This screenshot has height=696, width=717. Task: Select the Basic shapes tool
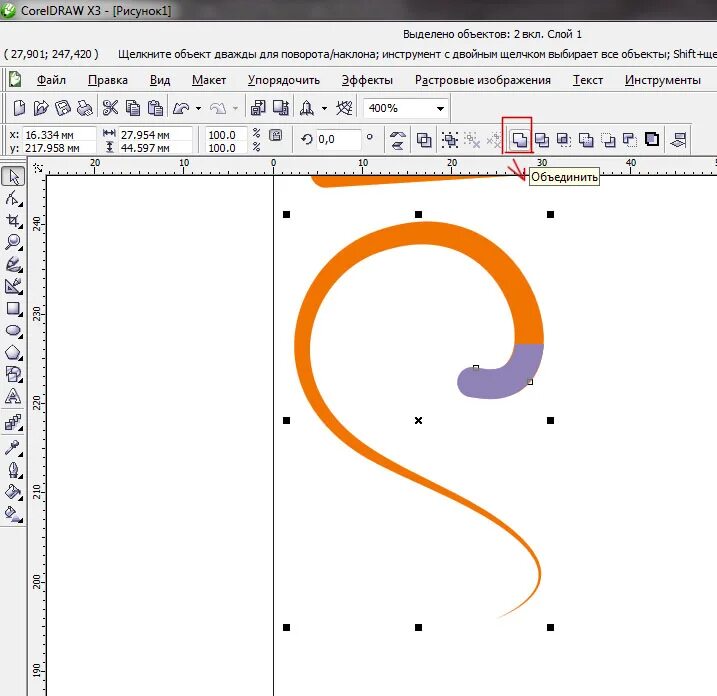(x=13, y=375)
